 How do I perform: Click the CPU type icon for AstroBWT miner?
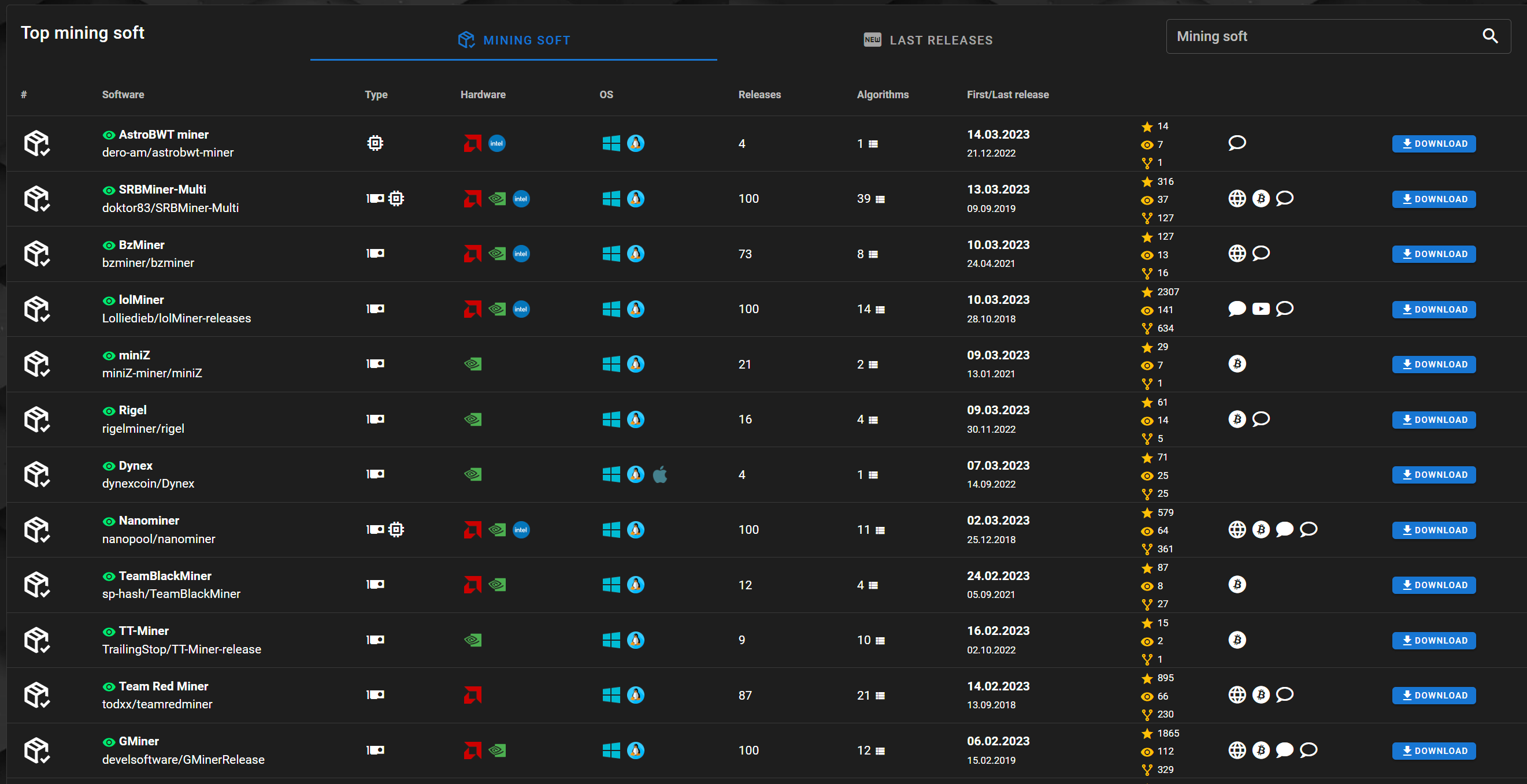(x=375, y=143)
